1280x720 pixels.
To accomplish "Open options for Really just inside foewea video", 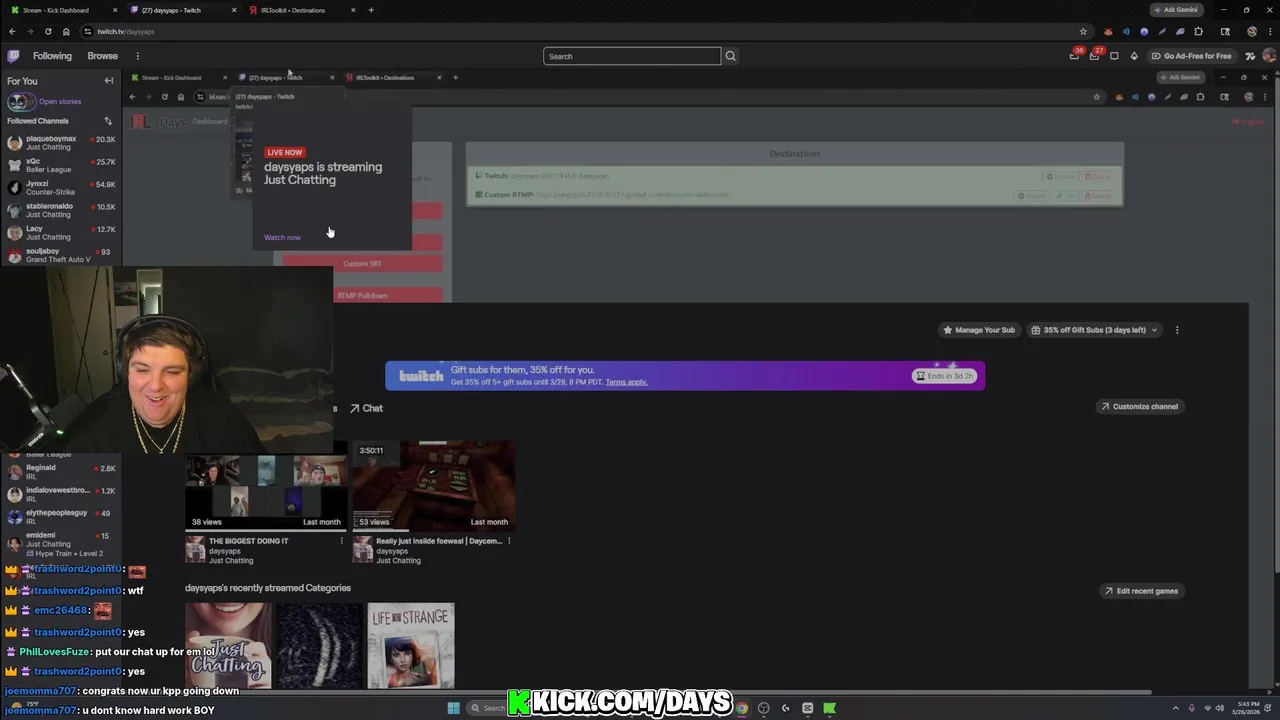I will click(509, 541).
